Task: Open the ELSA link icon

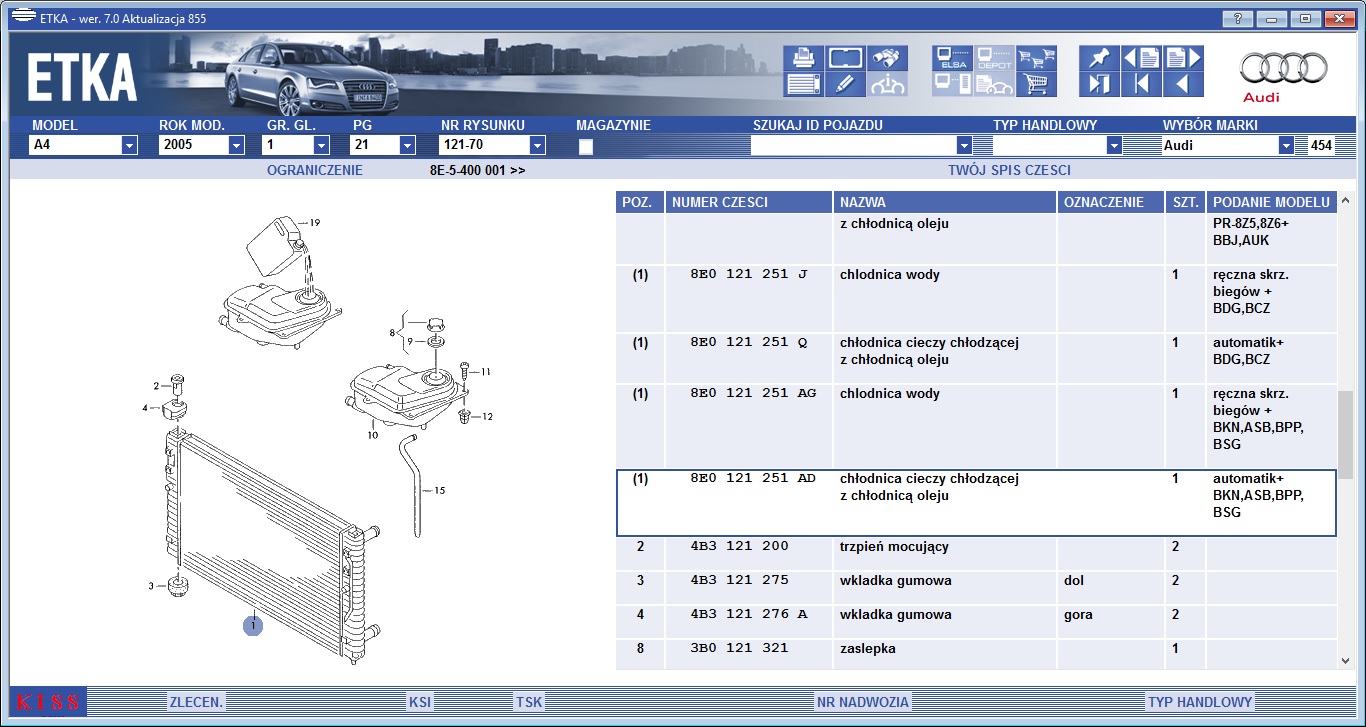Action: click(953, 58)
